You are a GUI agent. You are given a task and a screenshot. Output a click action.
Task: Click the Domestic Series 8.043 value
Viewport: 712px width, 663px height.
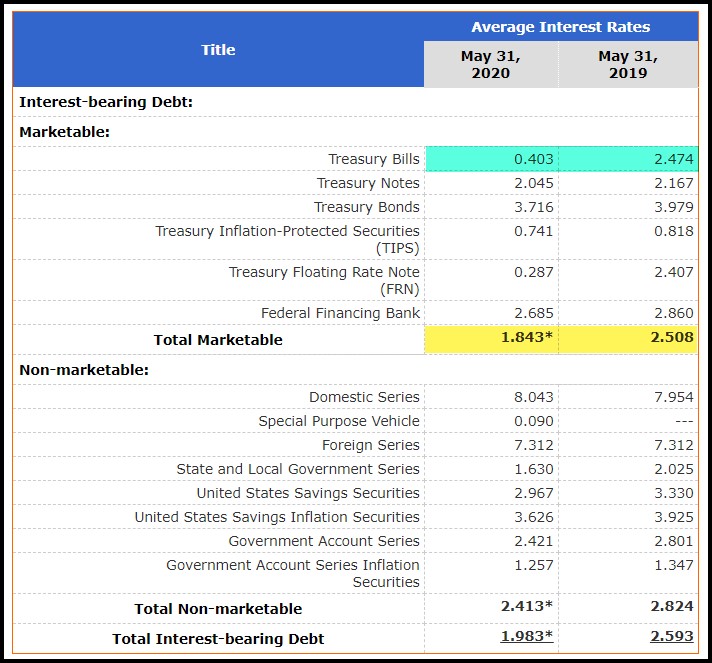pyautogui.click(x=534, y=397)
